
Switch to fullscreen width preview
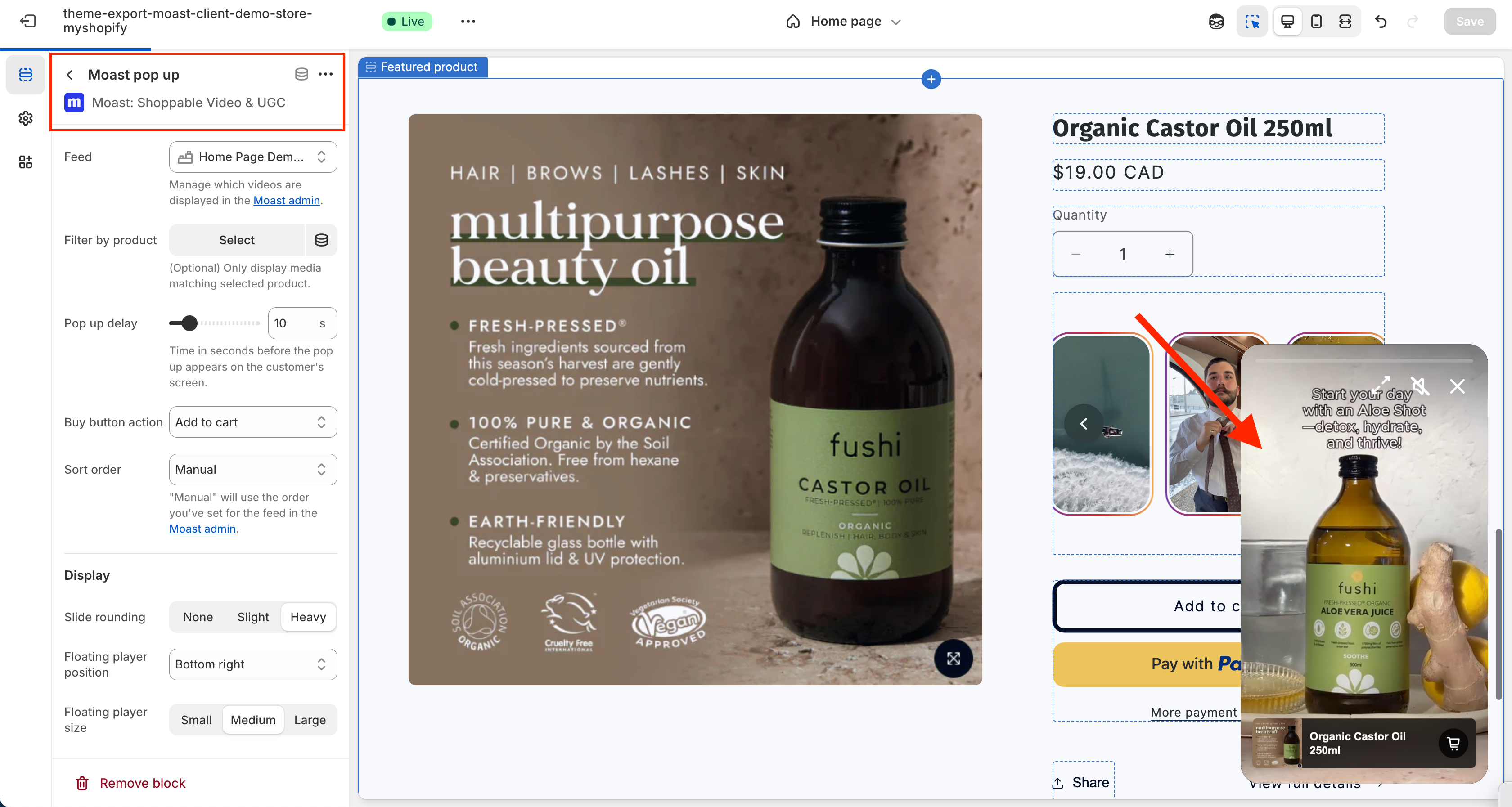1345,22
